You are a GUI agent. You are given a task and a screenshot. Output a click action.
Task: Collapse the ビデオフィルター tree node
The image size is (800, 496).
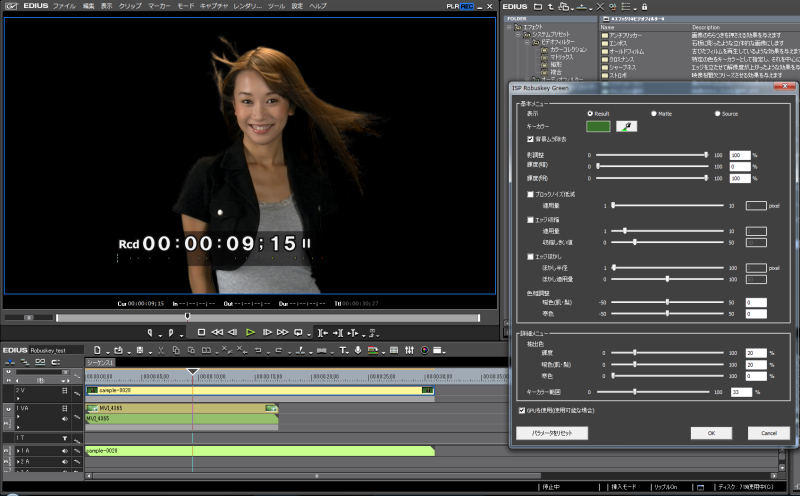point(528,42)
